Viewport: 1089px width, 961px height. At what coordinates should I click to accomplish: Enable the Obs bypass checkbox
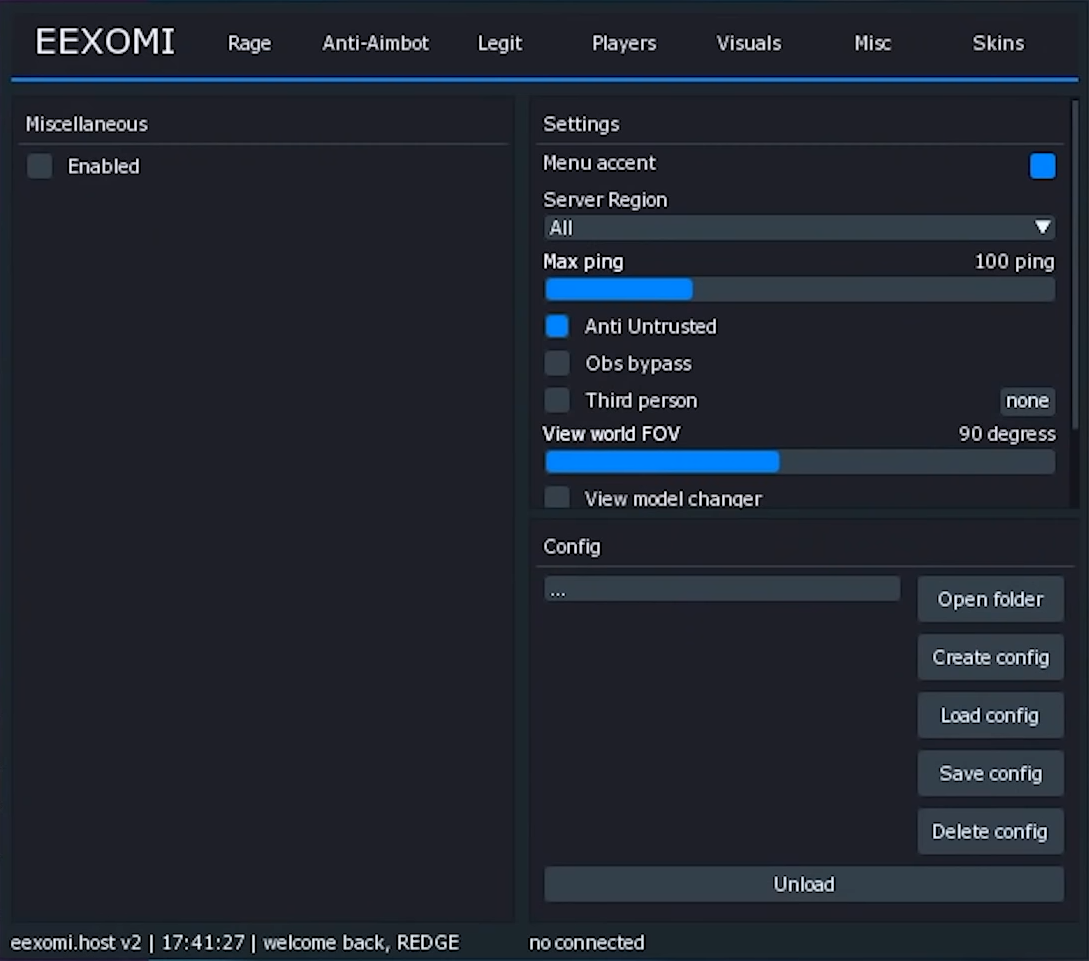(557, 363)
